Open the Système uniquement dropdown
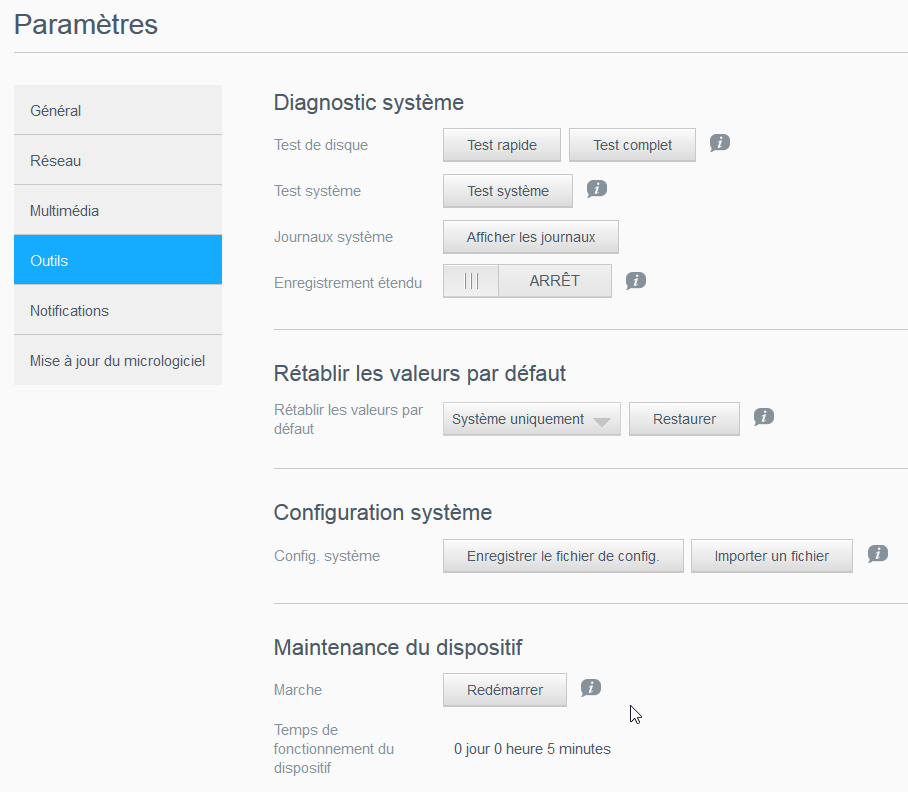Screen dimensions: 908x792 (x=531, y=419)
